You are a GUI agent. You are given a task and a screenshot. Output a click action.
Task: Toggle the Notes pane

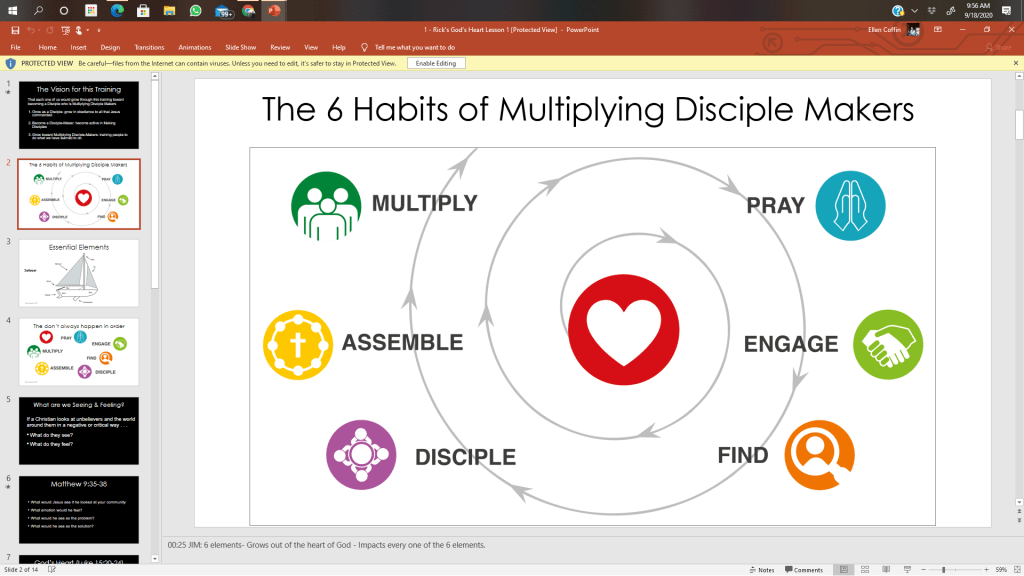pos(761,569)
